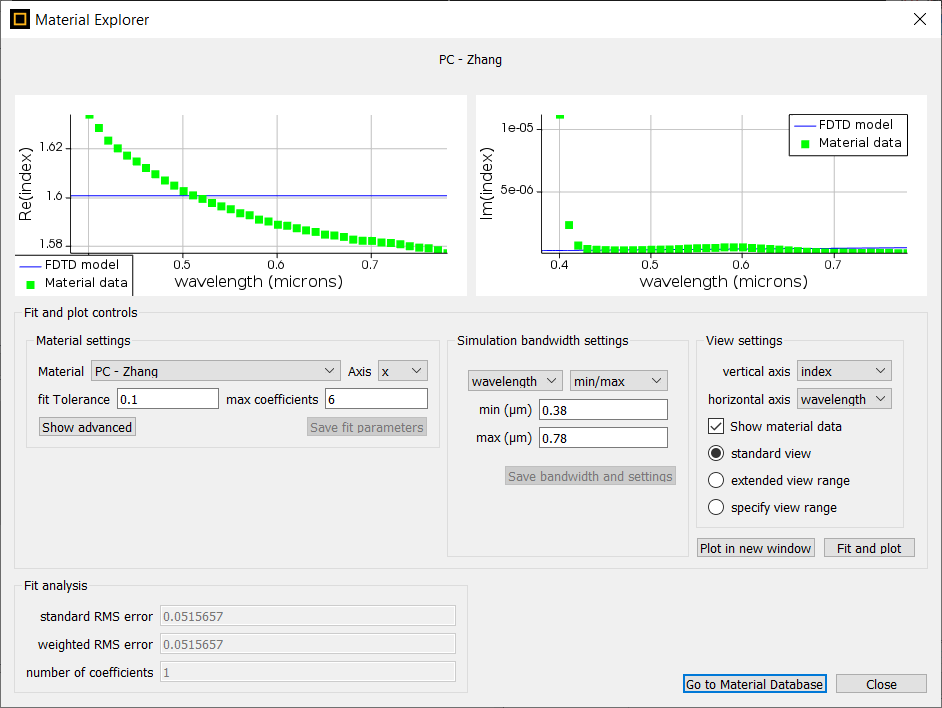Click Plot in new window button
The image size is (942, 708).
(756, 548)
